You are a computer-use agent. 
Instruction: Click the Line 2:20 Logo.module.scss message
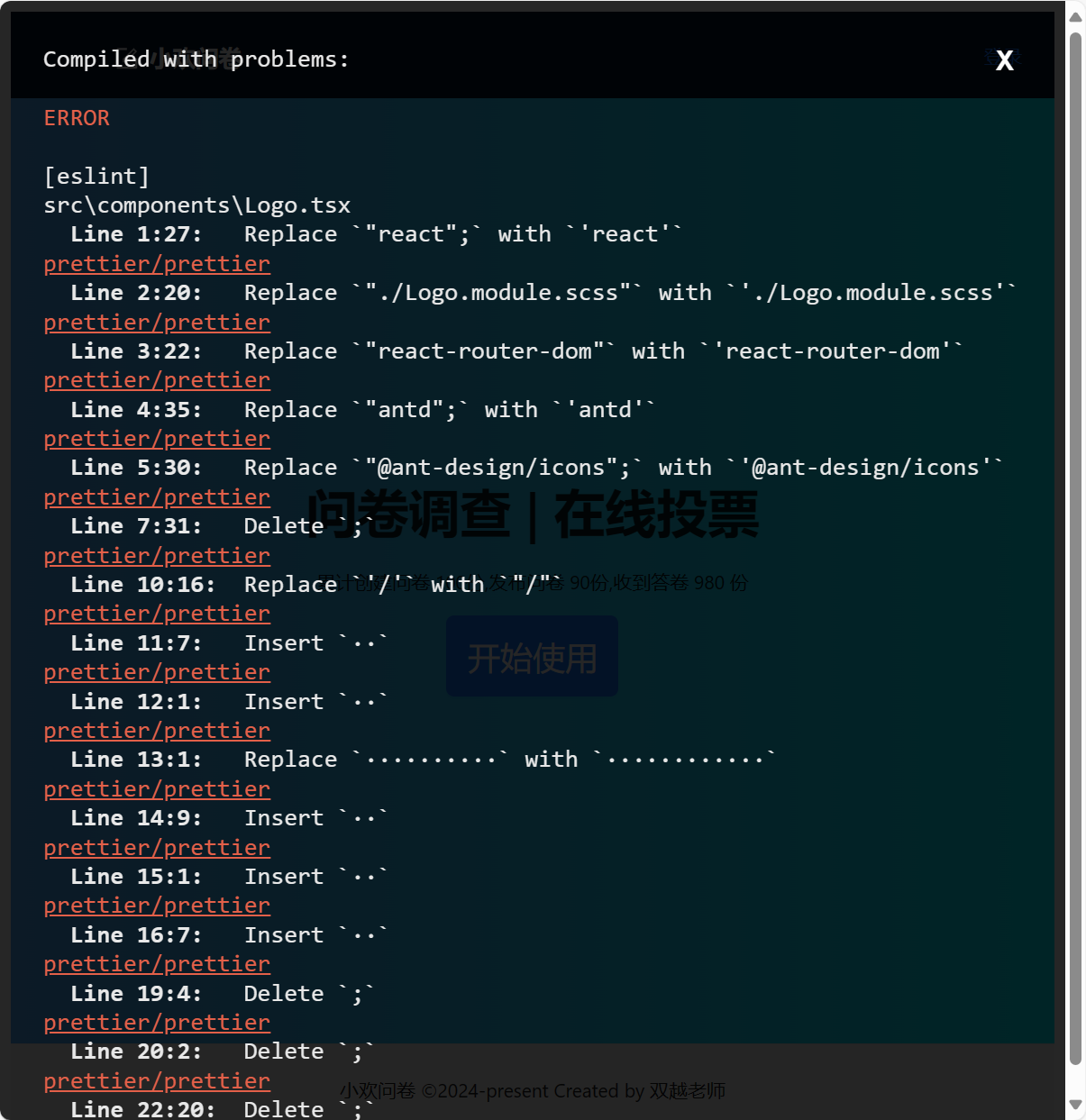click(x=543, y=293)
